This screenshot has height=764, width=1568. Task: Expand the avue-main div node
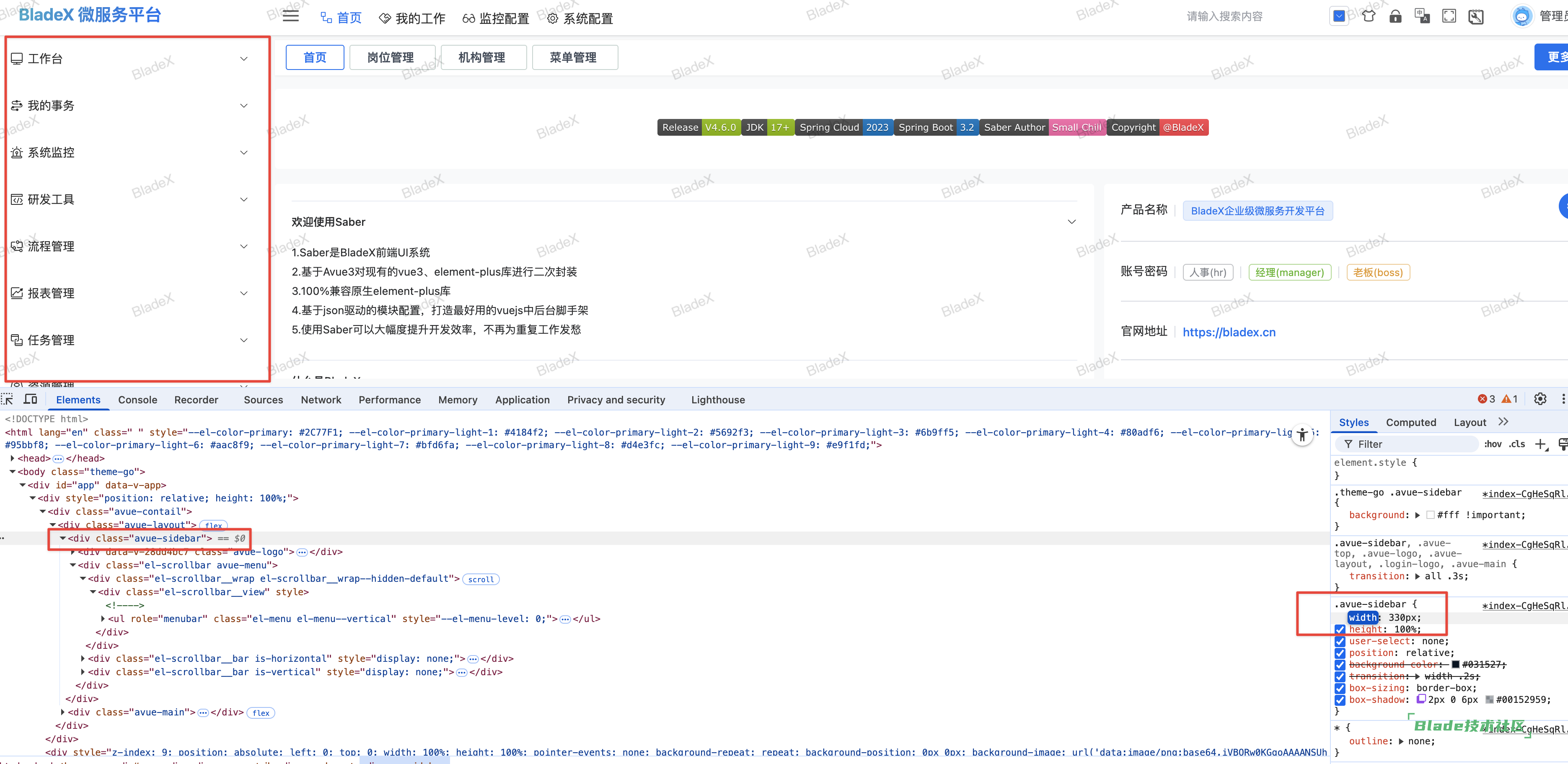63,712
